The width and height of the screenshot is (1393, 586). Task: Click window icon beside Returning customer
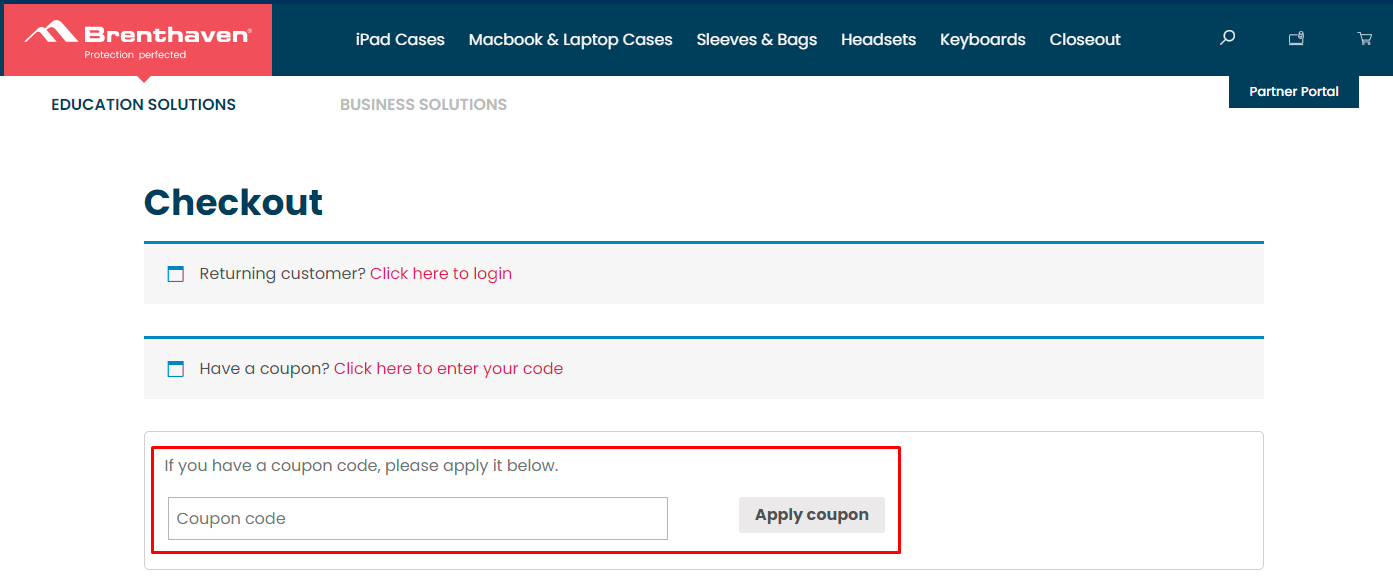point(176,274)
